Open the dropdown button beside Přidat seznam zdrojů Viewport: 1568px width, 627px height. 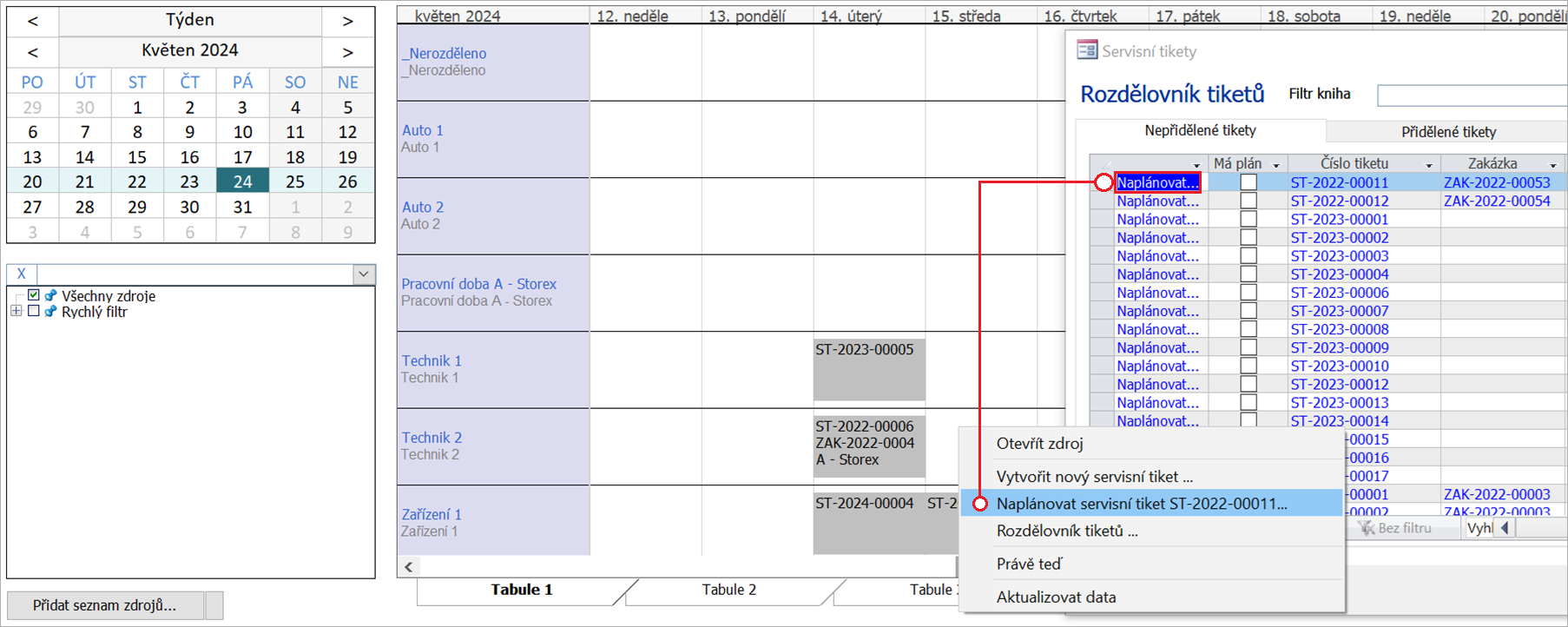point(214,605)
